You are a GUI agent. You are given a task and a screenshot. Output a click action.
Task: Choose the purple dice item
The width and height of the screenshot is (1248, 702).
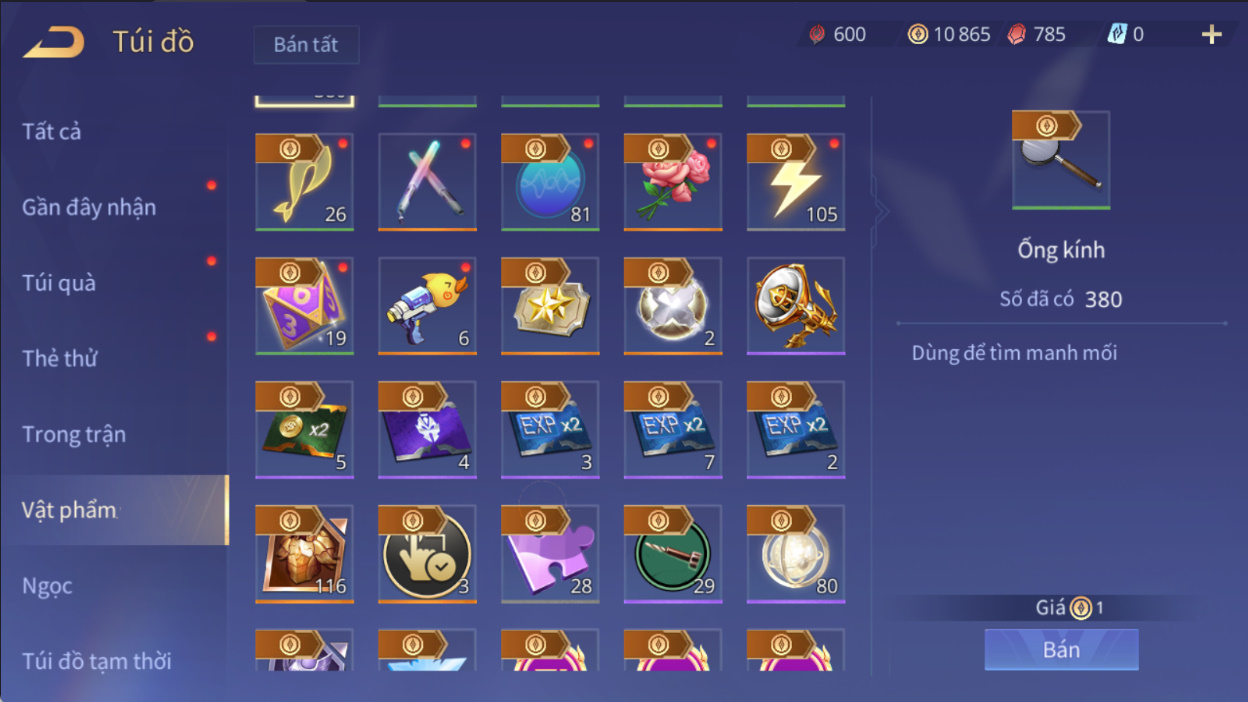[x=304, y=306]
